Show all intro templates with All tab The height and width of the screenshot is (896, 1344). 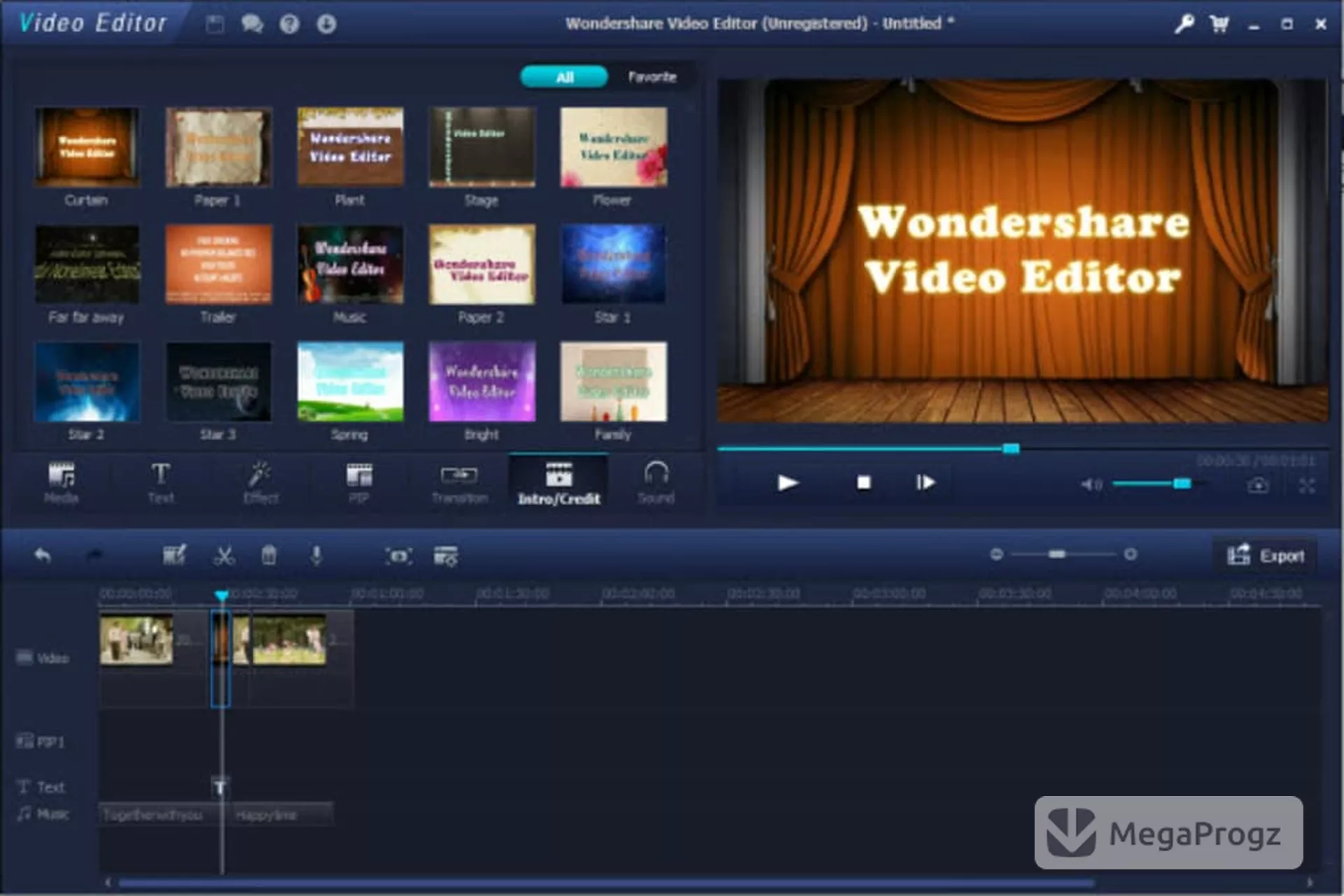point(564,77)
